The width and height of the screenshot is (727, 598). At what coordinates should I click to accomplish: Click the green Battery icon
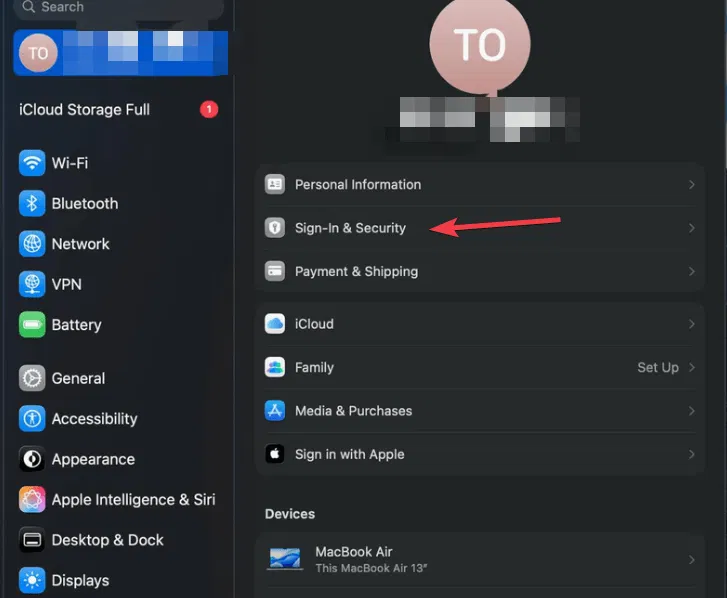point(32,324)
